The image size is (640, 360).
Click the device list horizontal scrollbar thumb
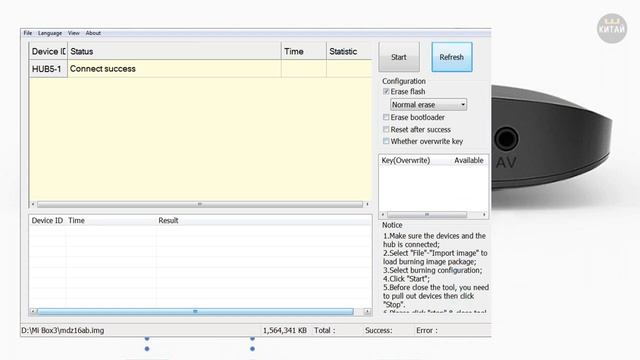pos(200,204)
